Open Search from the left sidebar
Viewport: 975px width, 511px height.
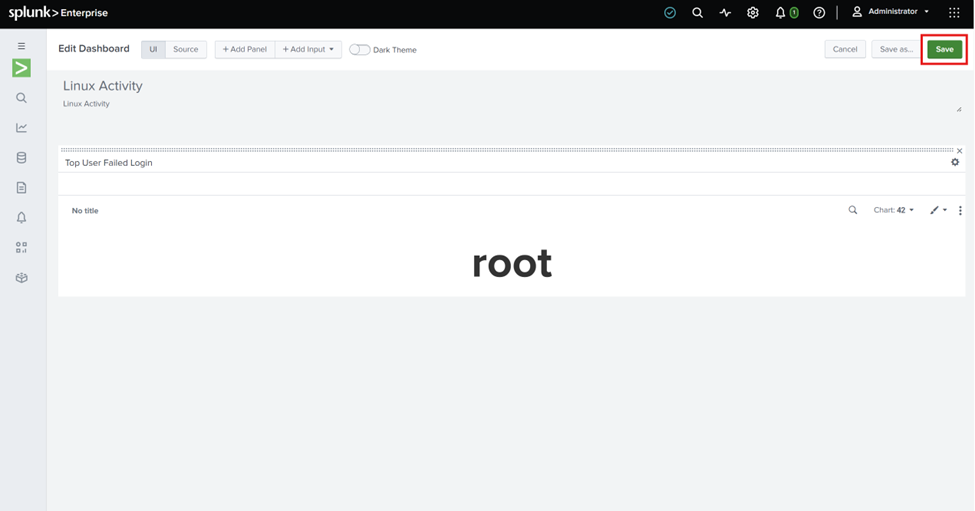[21, 98]
